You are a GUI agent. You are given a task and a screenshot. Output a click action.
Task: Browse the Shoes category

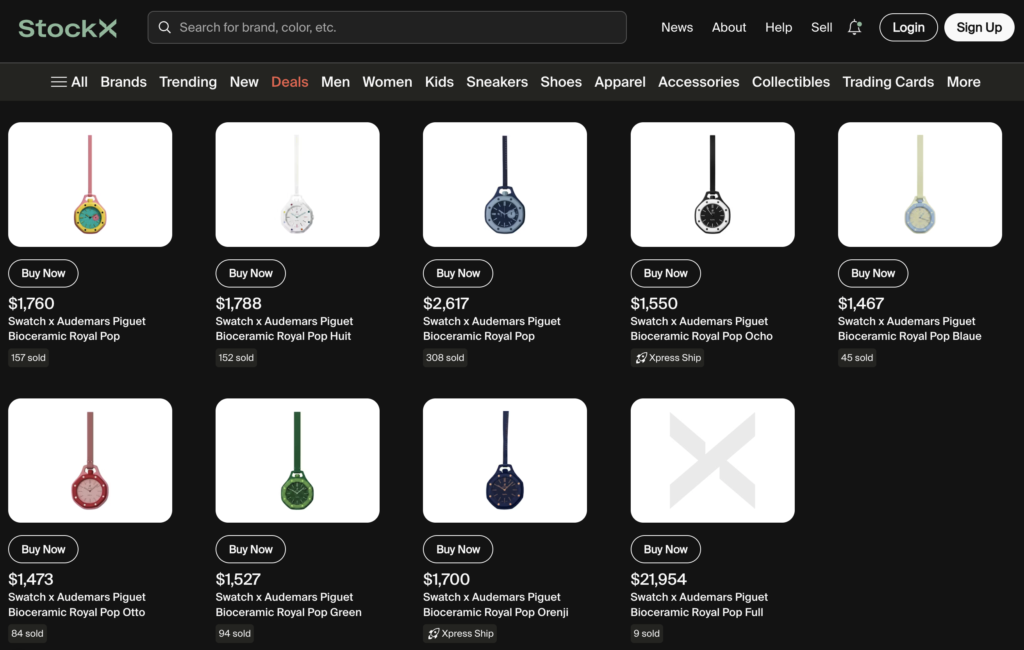tap(561, 82)
